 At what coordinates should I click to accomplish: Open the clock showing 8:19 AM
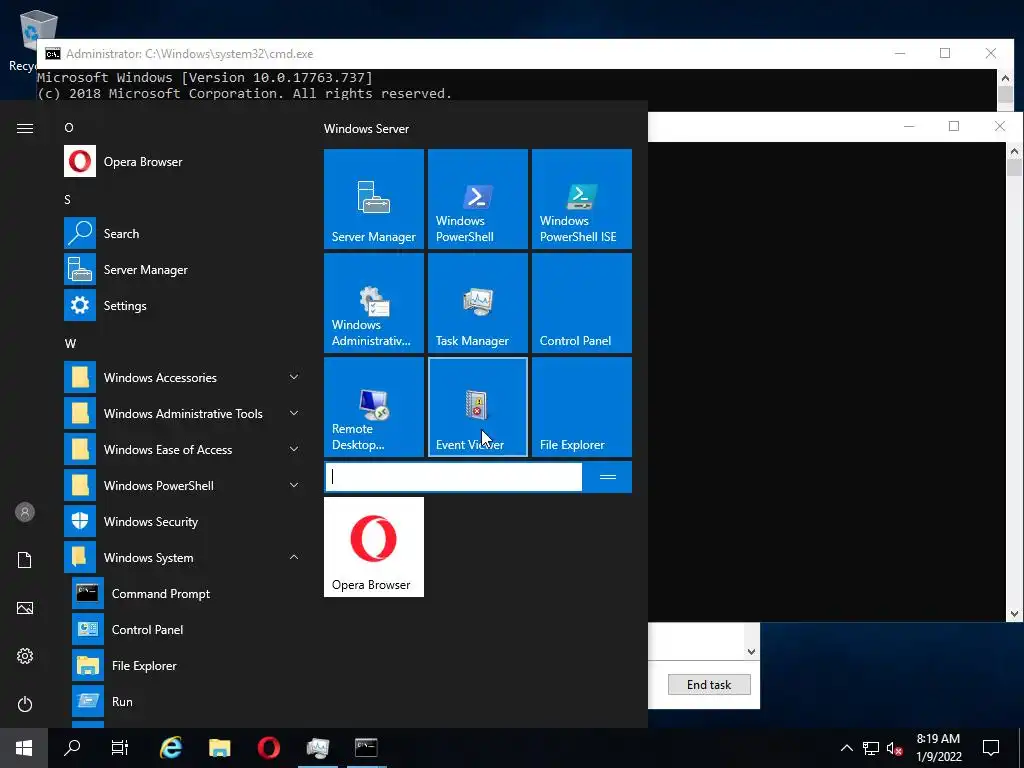[938, 748]
